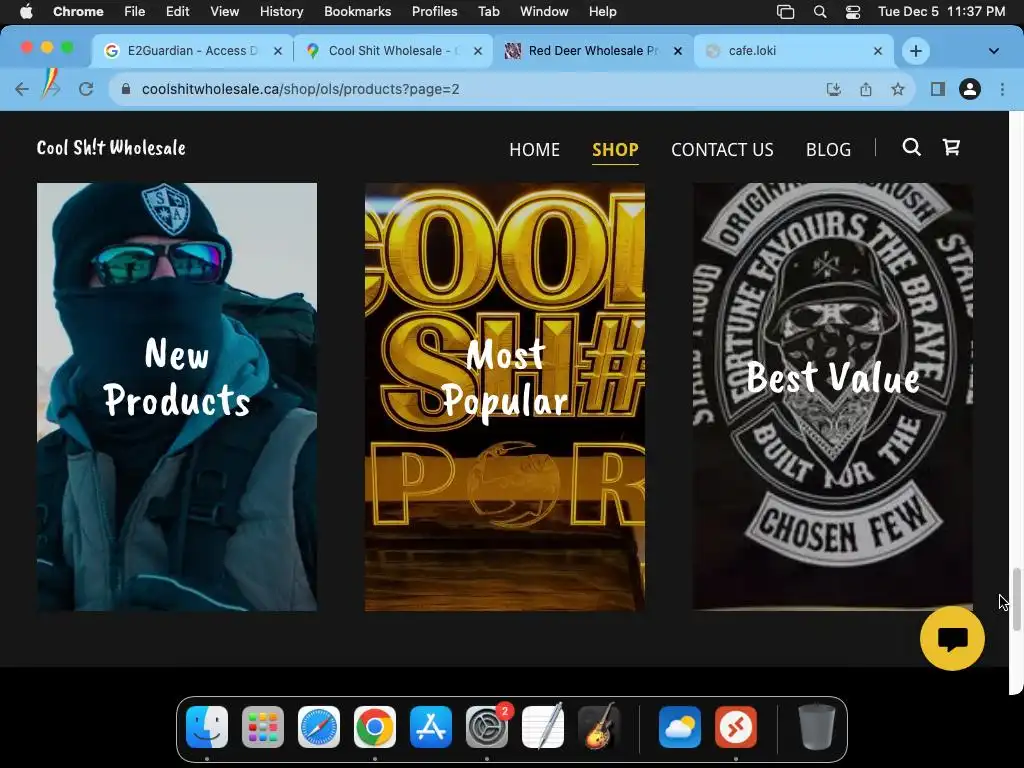Open the site search magnifier icon

pyautogui.click(x=912, y=148)
